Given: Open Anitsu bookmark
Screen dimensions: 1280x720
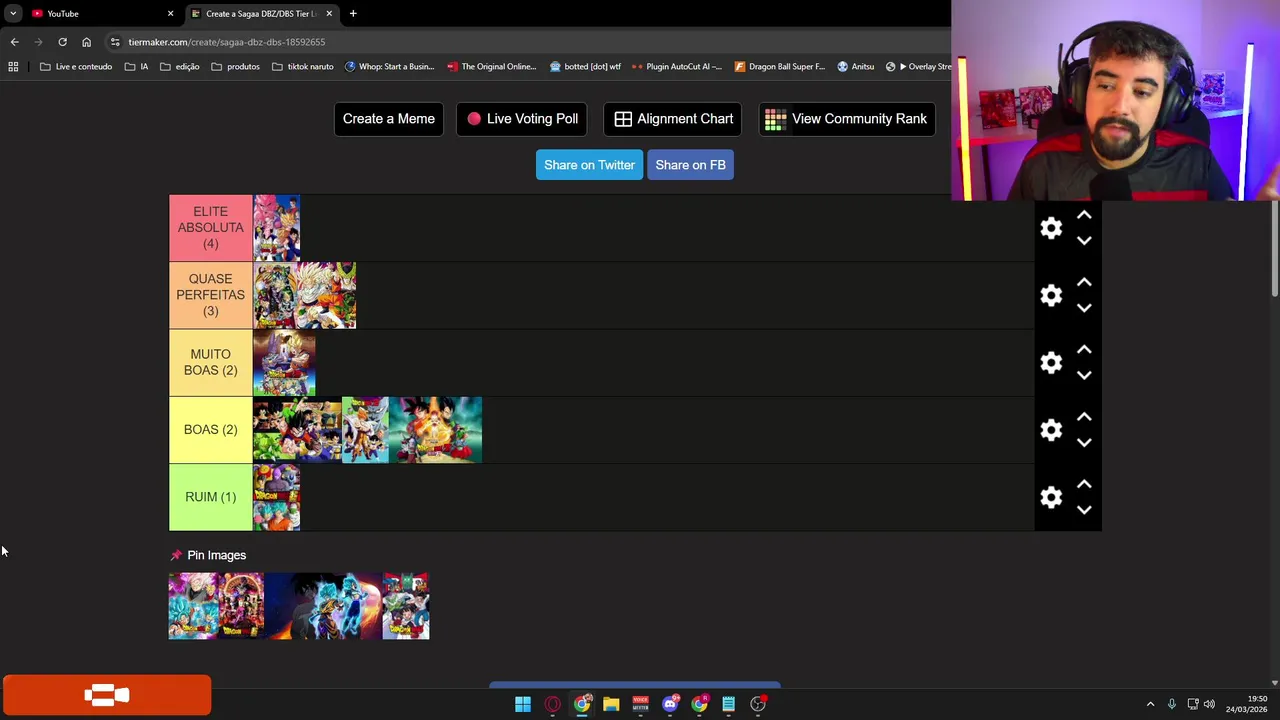Looking at the screenshot, I should point(856,67).
